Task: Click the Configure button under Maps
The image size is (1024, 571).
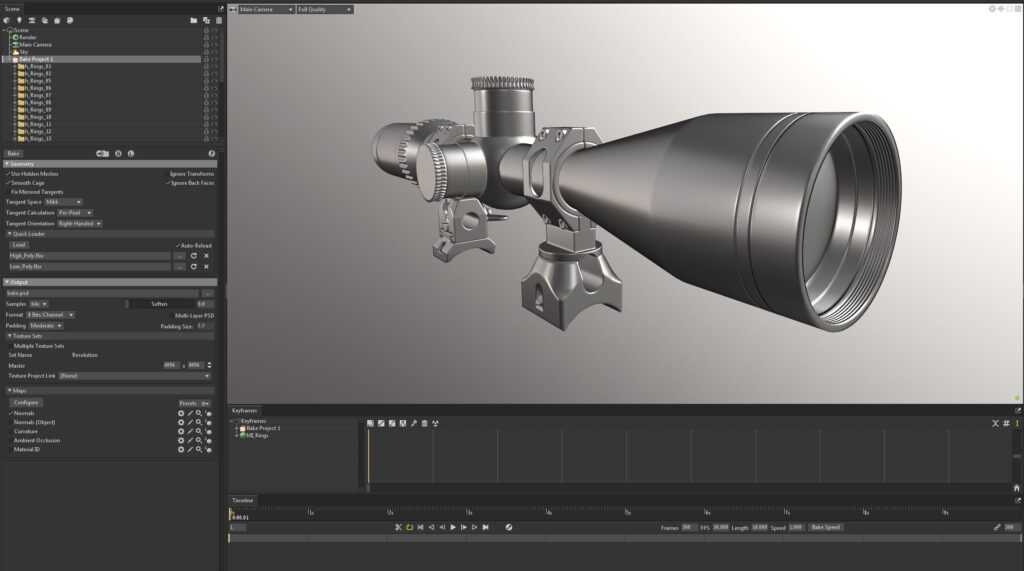Action: click(x=27, y=403)
